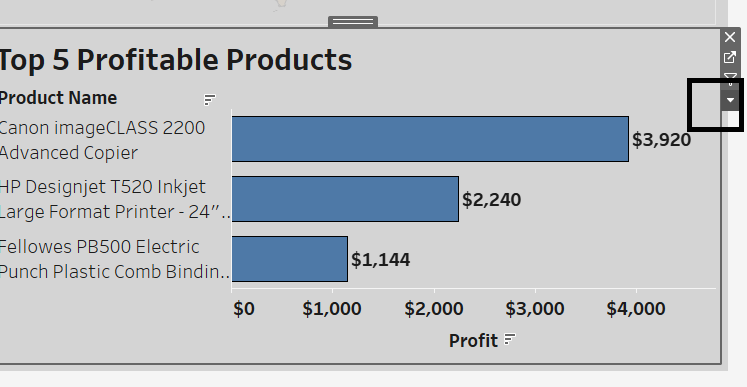The image size is (747, 387).
Task: Click the Product Name column header
Action: point(58,98)
